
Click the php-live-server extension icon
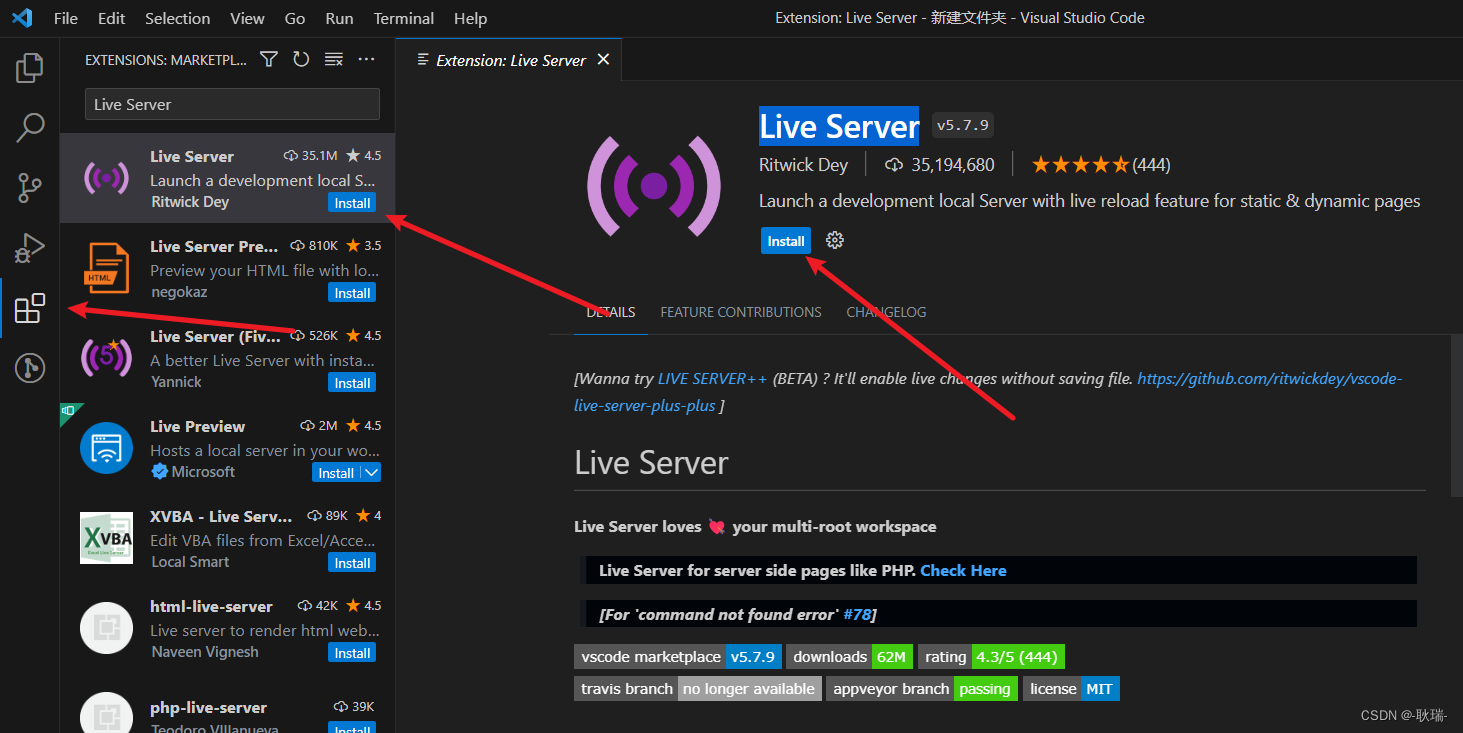point(106,712)
